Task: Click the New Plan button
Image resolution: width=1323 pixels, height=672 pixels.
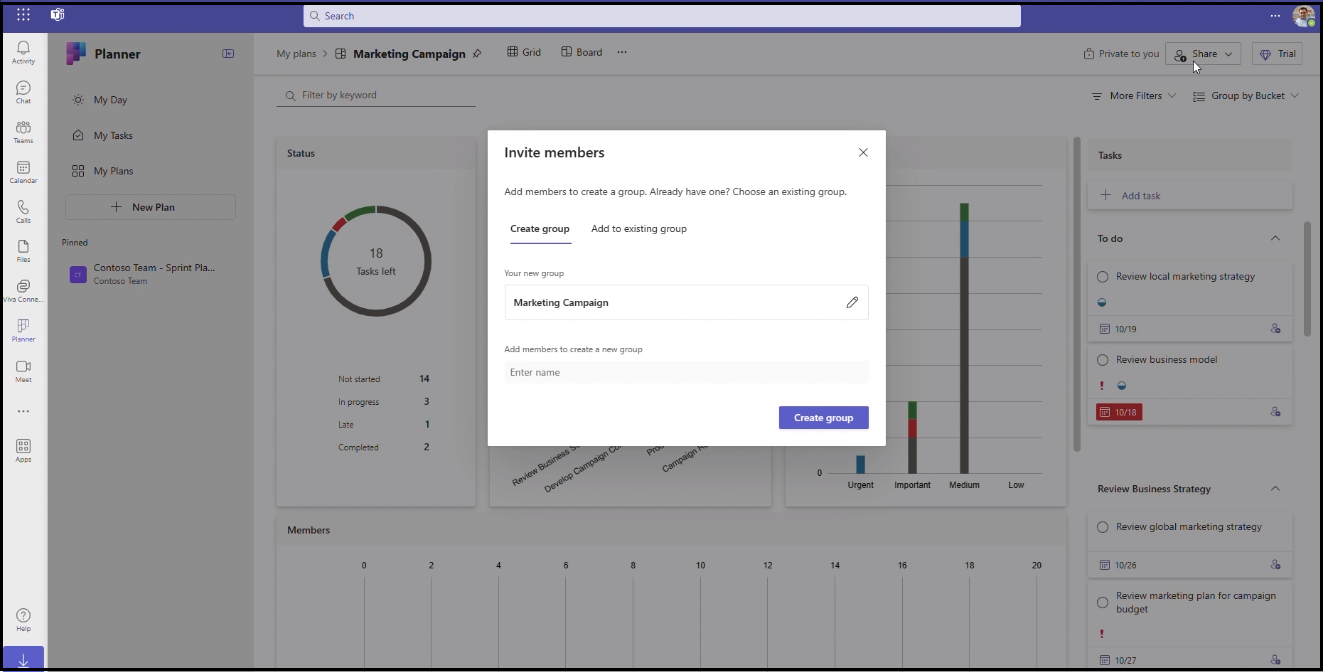Action: (150, 207)
